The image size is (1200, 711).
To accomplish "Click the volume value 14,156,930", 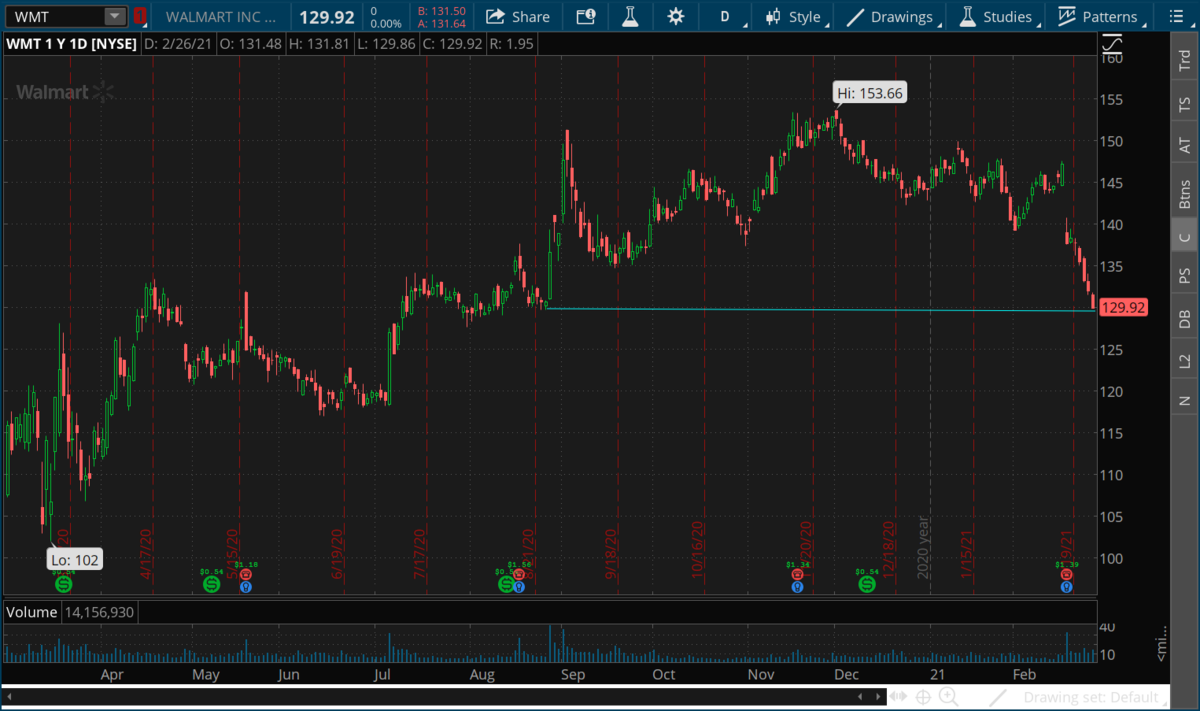I will [100, 611].
